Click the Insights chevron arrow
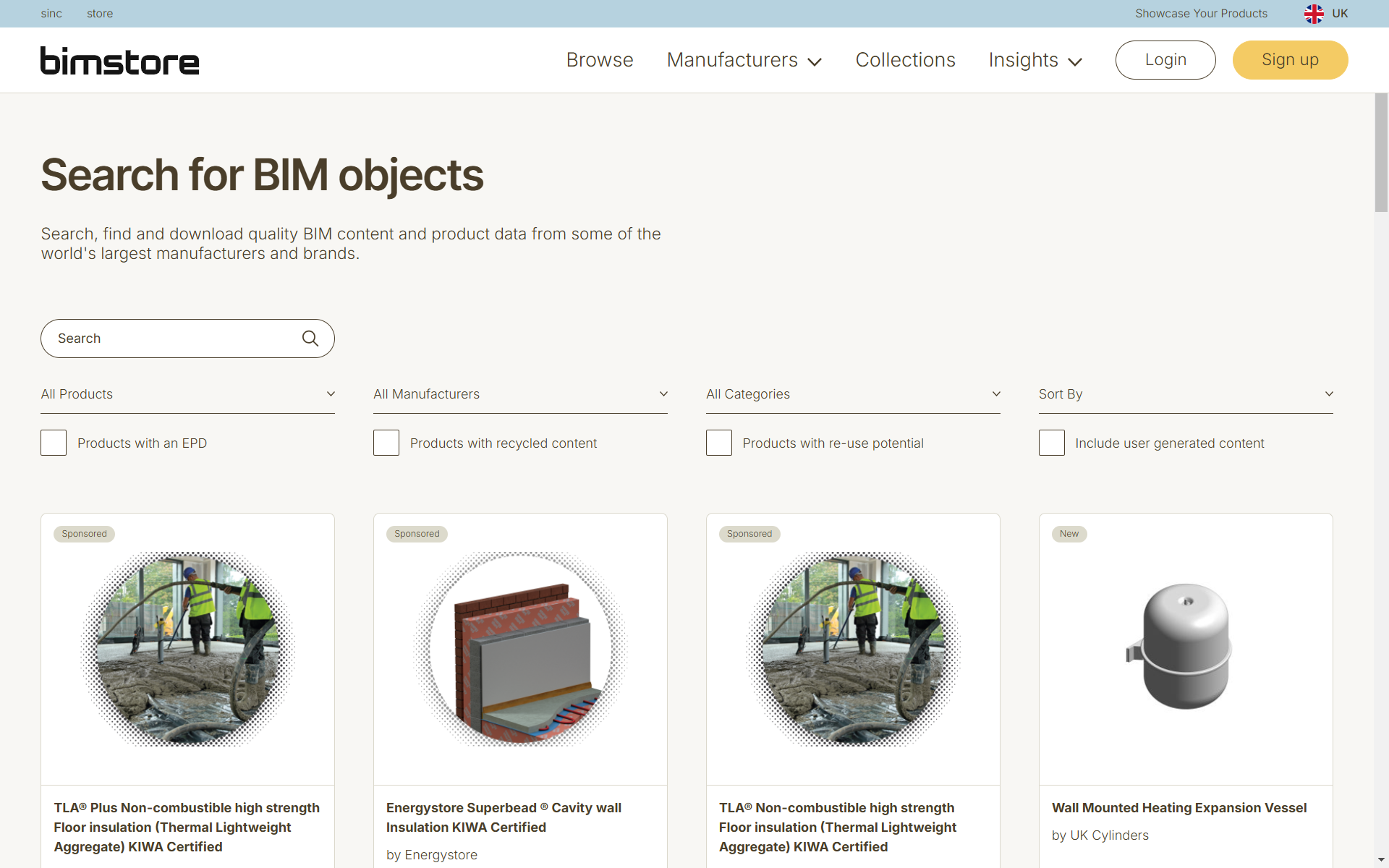The width and height of the screenshot is (1389, 868). pos(1075,62)
